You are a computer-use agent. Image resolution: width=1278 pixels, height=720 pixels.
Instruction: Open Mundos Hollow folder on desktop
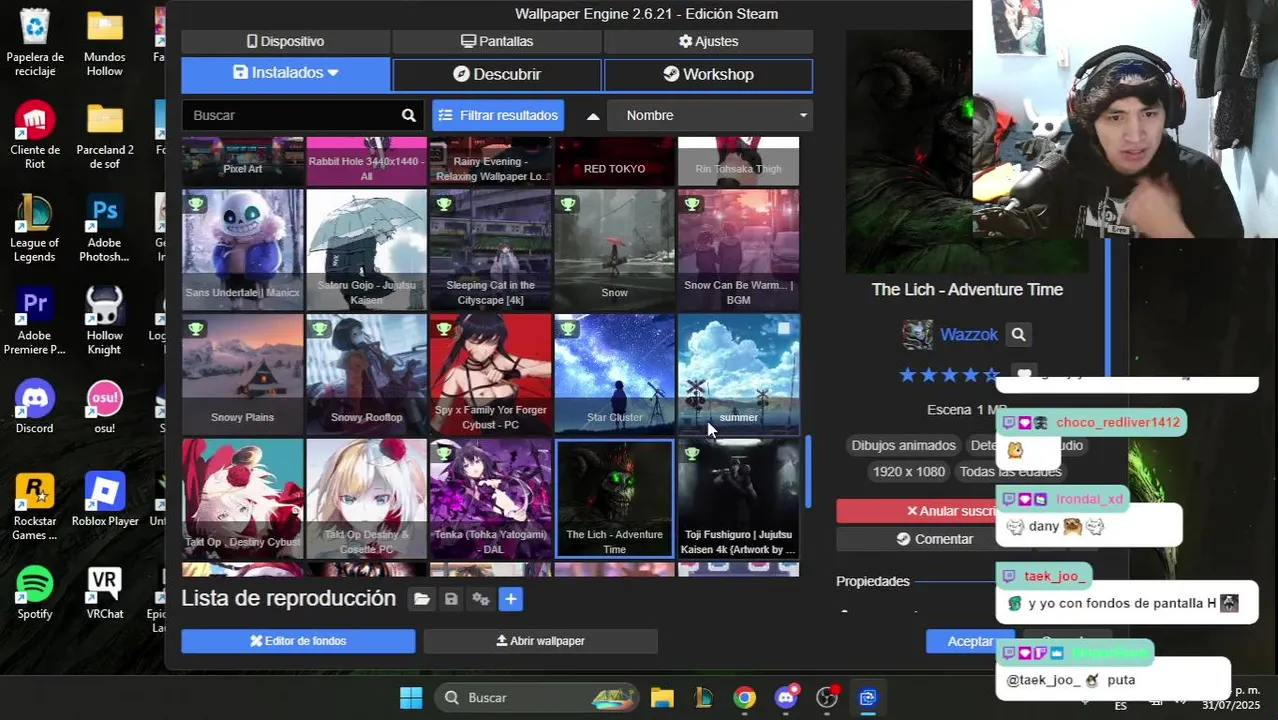pyautogui.click(x=104, y=43)
